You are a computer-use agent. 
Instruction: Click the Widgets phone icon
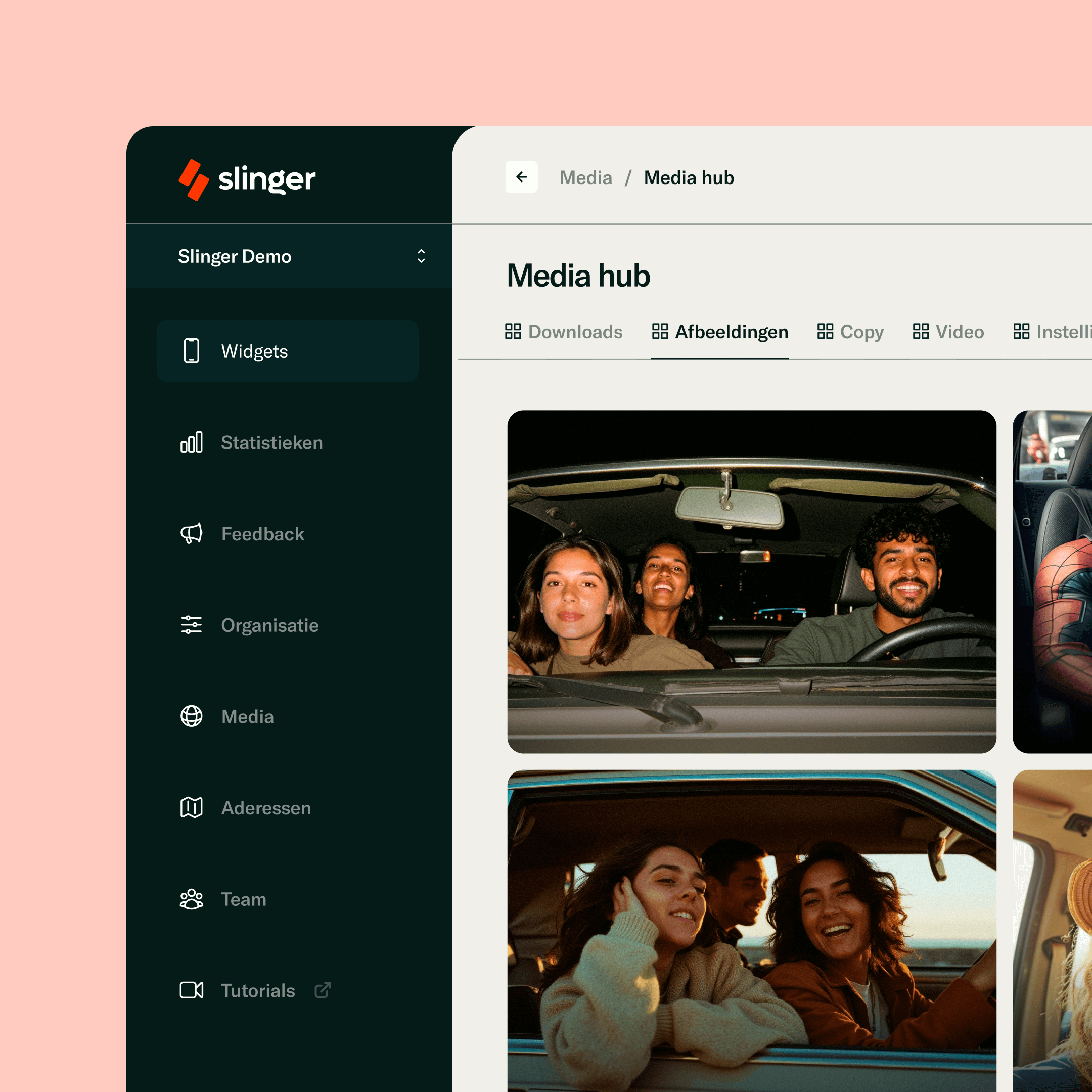tap(192, 351)
